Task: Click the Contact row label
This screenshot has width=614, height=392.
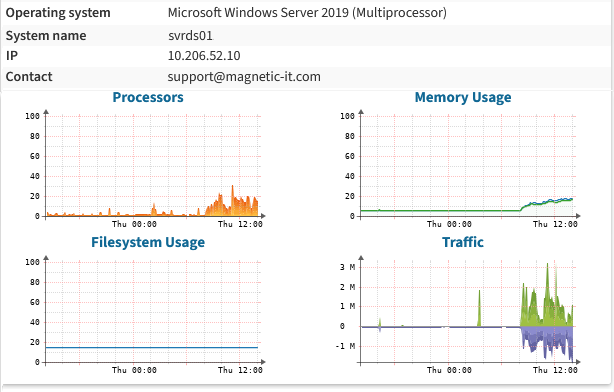Action: 29,76
